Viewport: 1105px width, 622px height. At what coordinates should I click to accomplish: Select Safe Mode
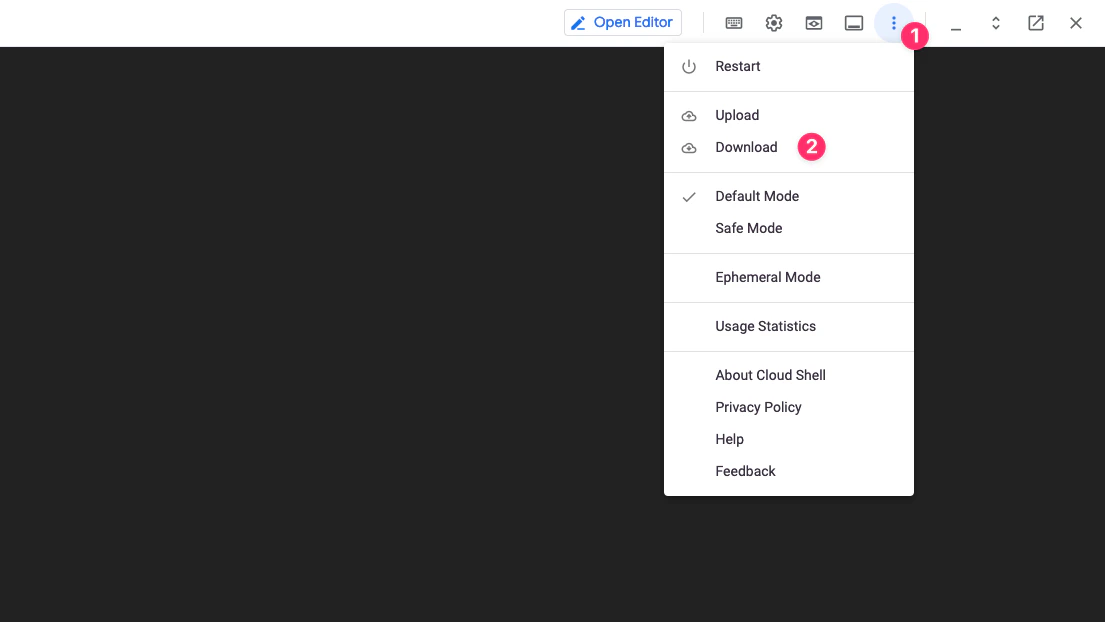(748, 228)
